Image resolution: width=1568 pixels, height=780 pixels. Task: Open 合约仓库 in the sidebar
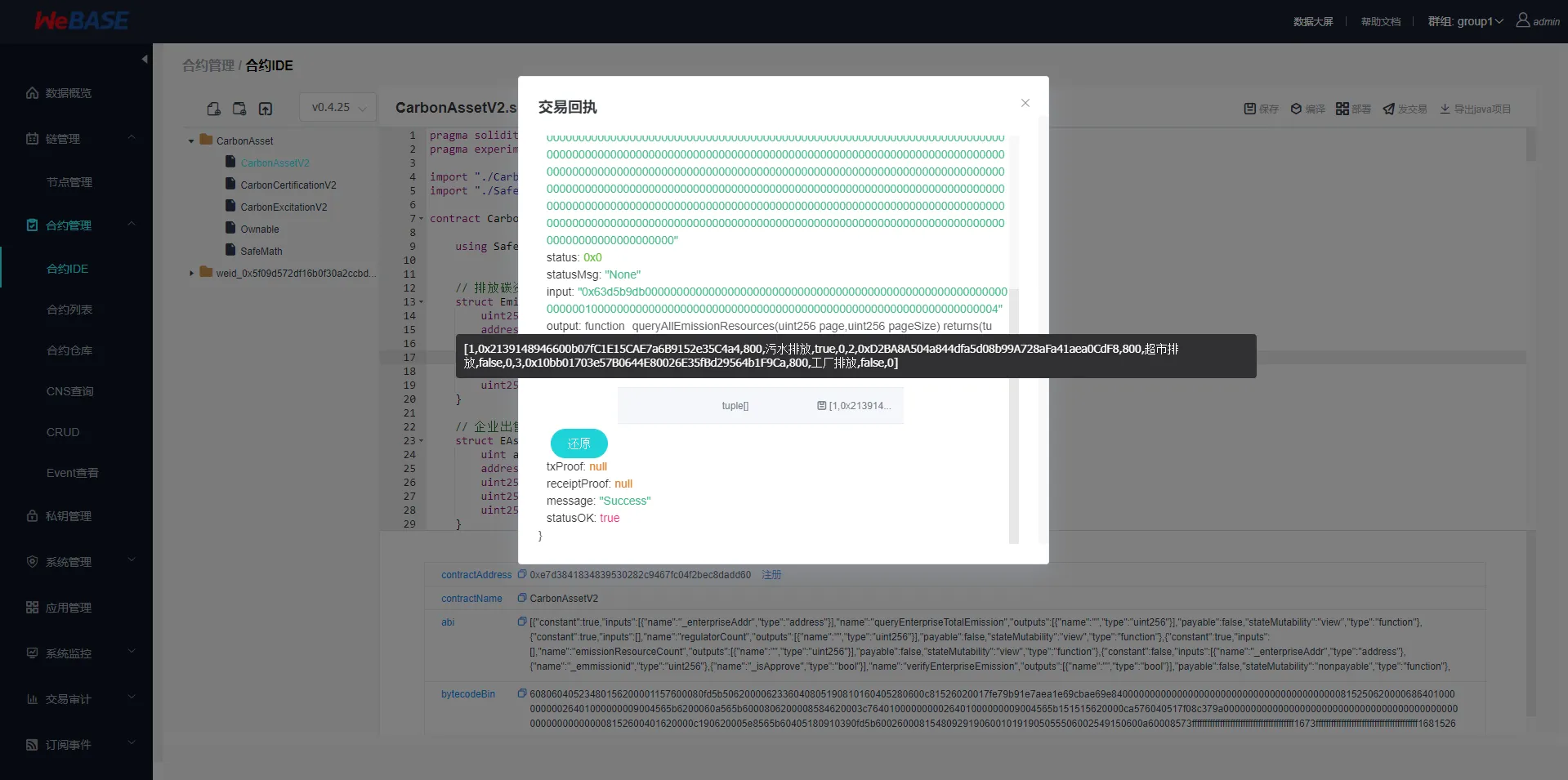coord(69,350)
